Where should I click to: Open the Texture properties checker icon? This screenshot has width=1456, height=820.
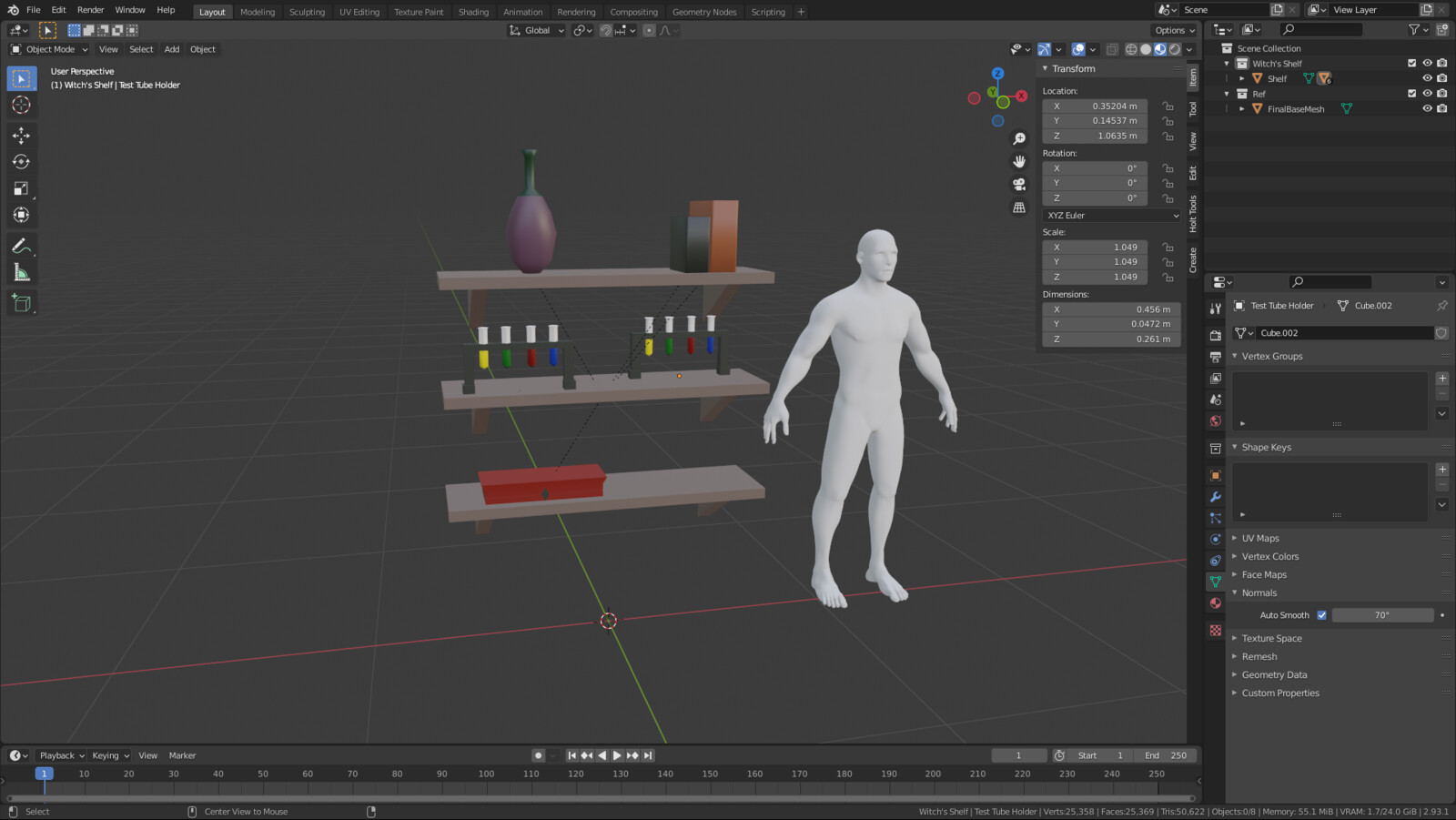tap(1216, 630)
